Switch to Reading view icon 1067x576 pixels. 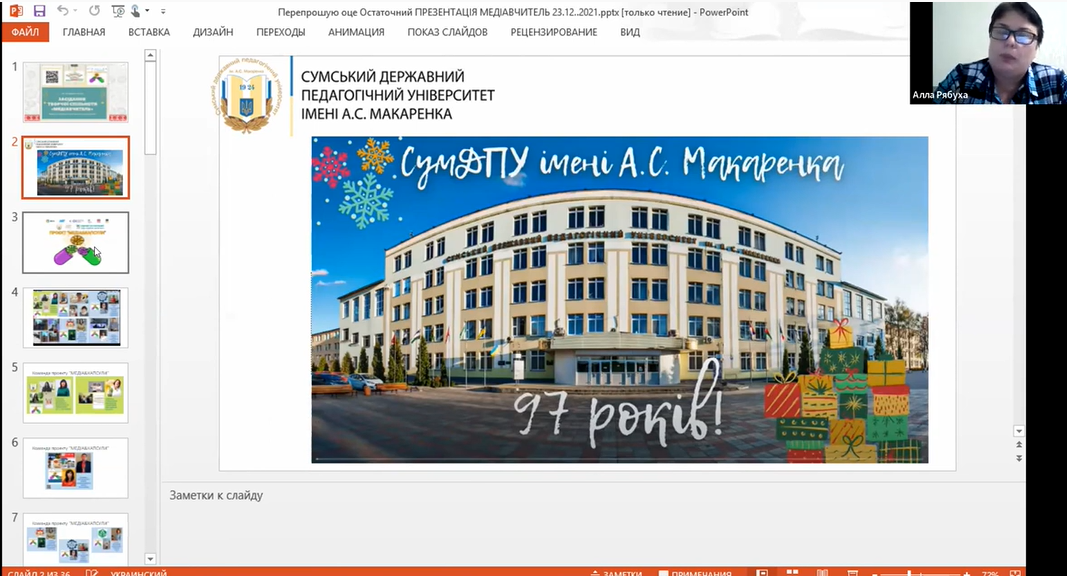[x=822, y=573]
